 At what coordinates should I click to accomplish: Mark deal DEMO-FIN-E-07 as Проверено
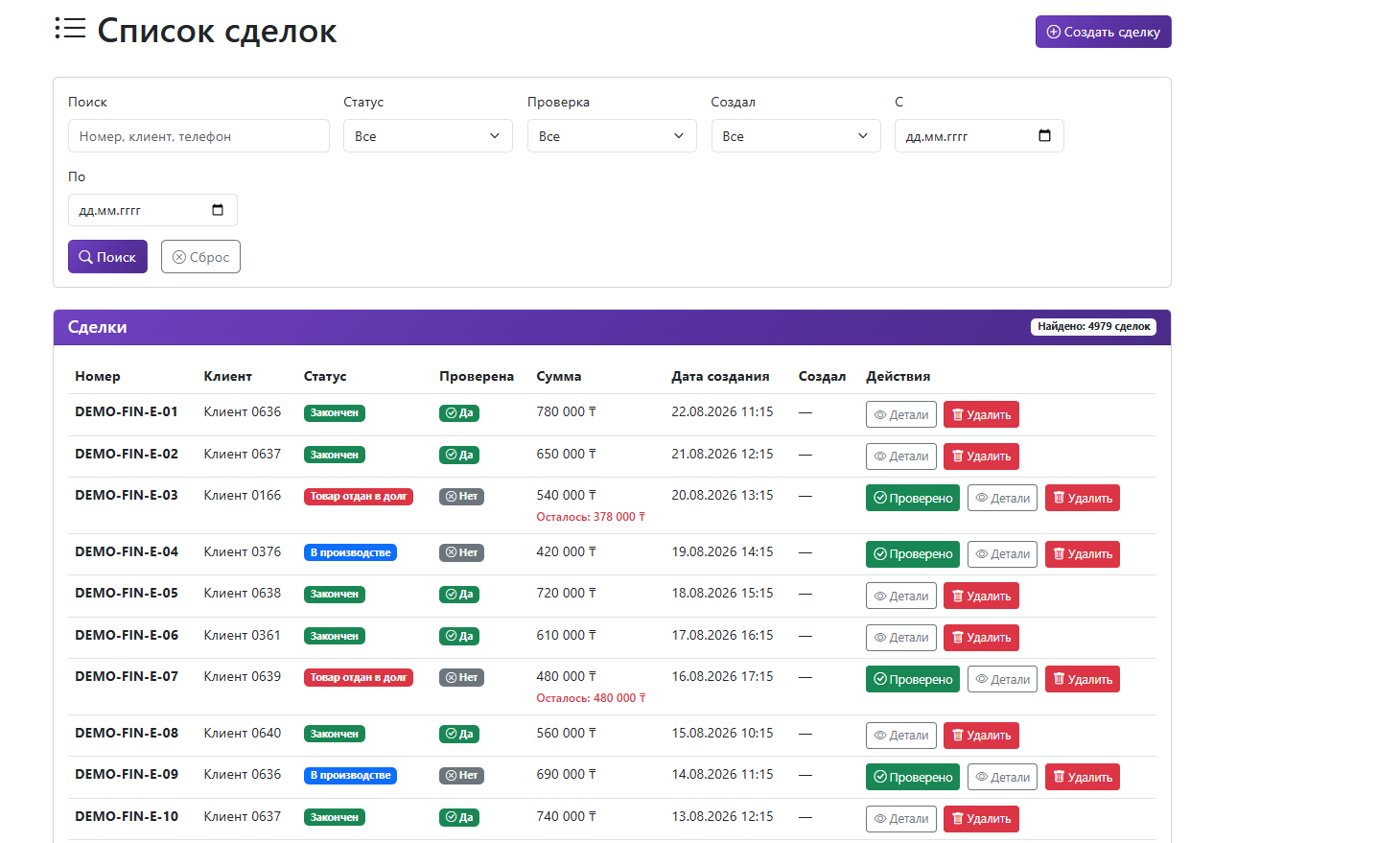(913, 679)
